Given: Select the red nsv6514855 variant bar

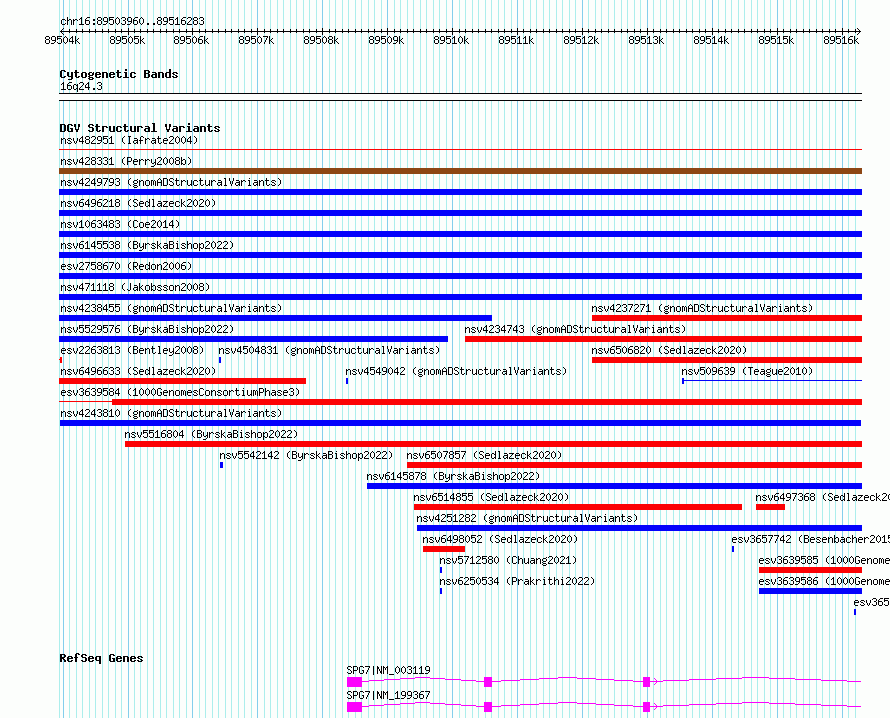Looking at the screenshot, I should tap(578, 507).
